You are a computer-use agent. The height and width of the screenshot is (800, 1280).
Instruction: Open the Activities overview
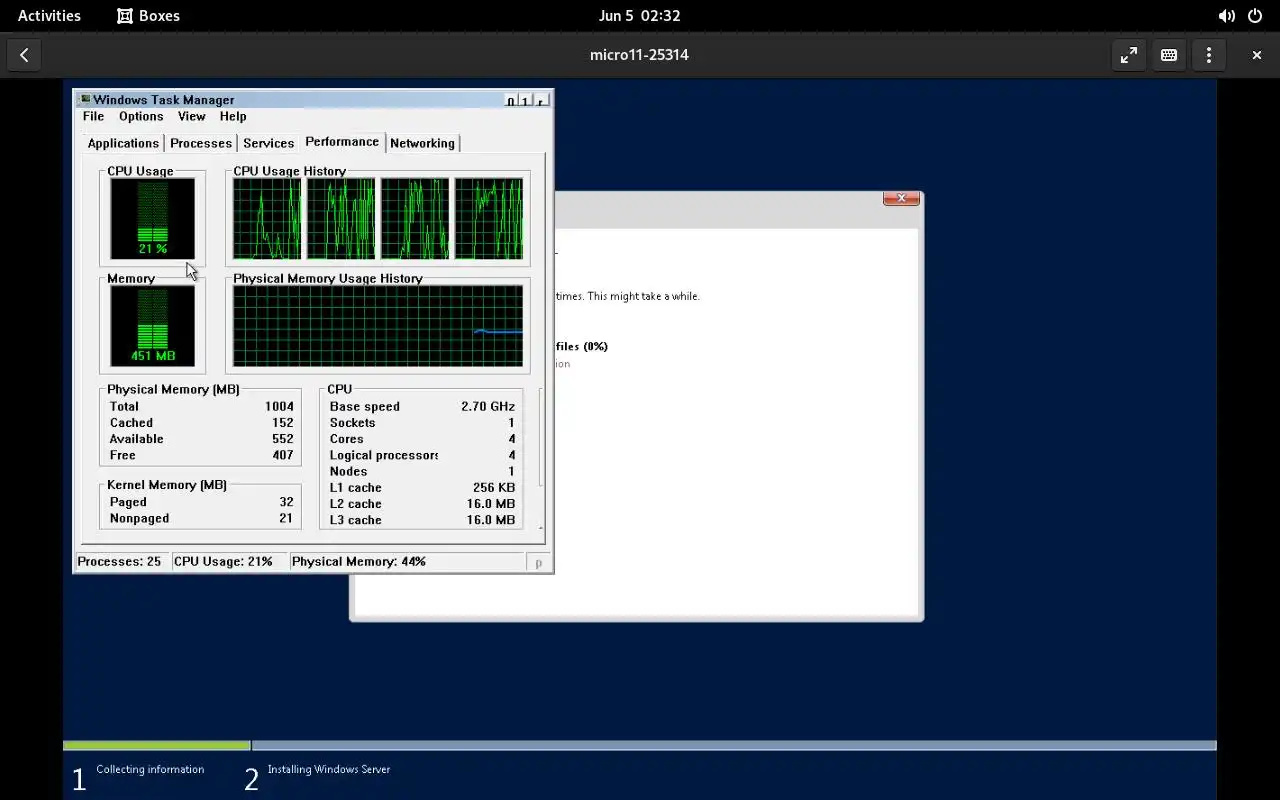coord(49,16)
